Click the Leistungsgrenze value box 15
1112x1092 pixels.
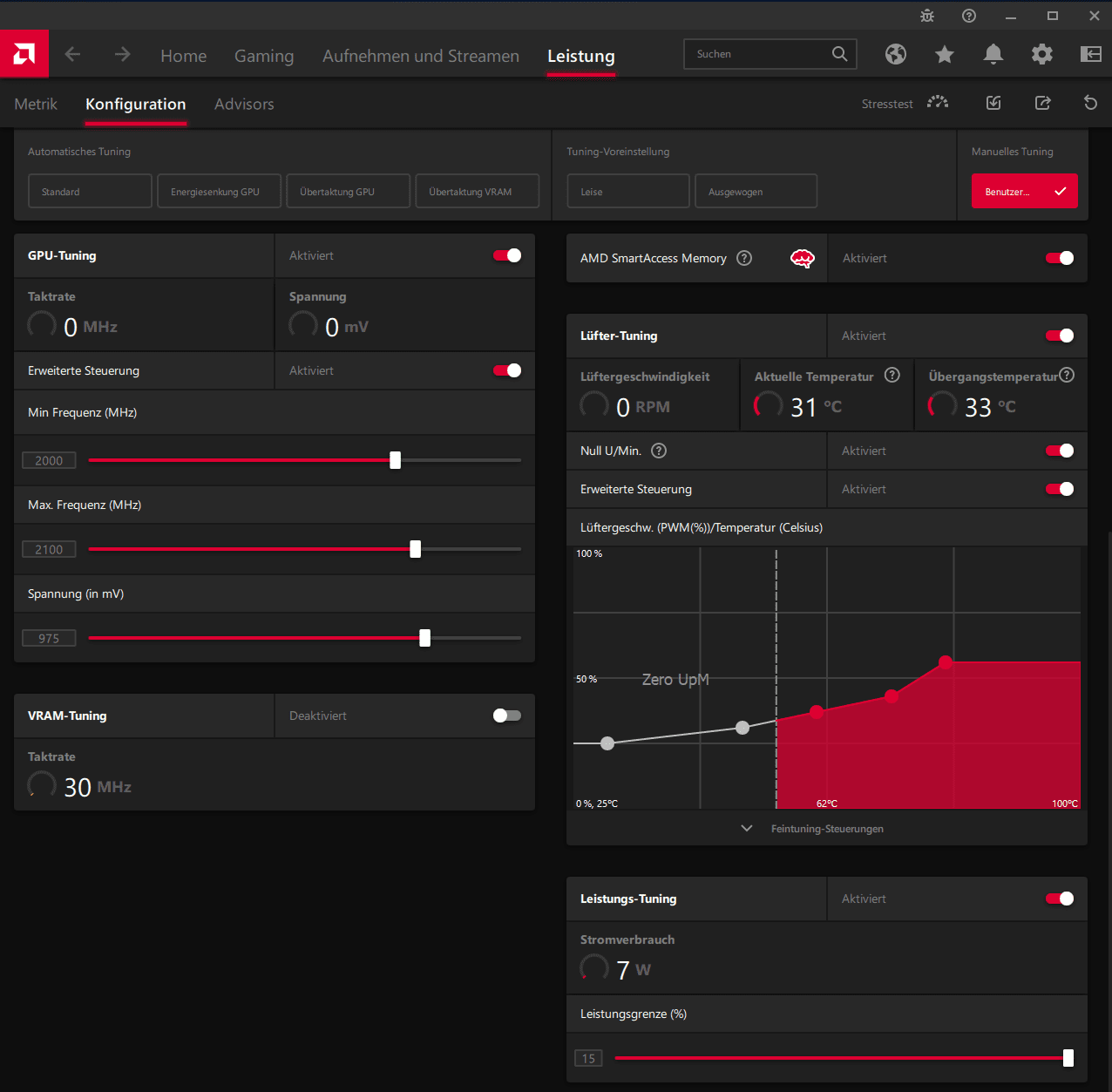[588, 1058]
